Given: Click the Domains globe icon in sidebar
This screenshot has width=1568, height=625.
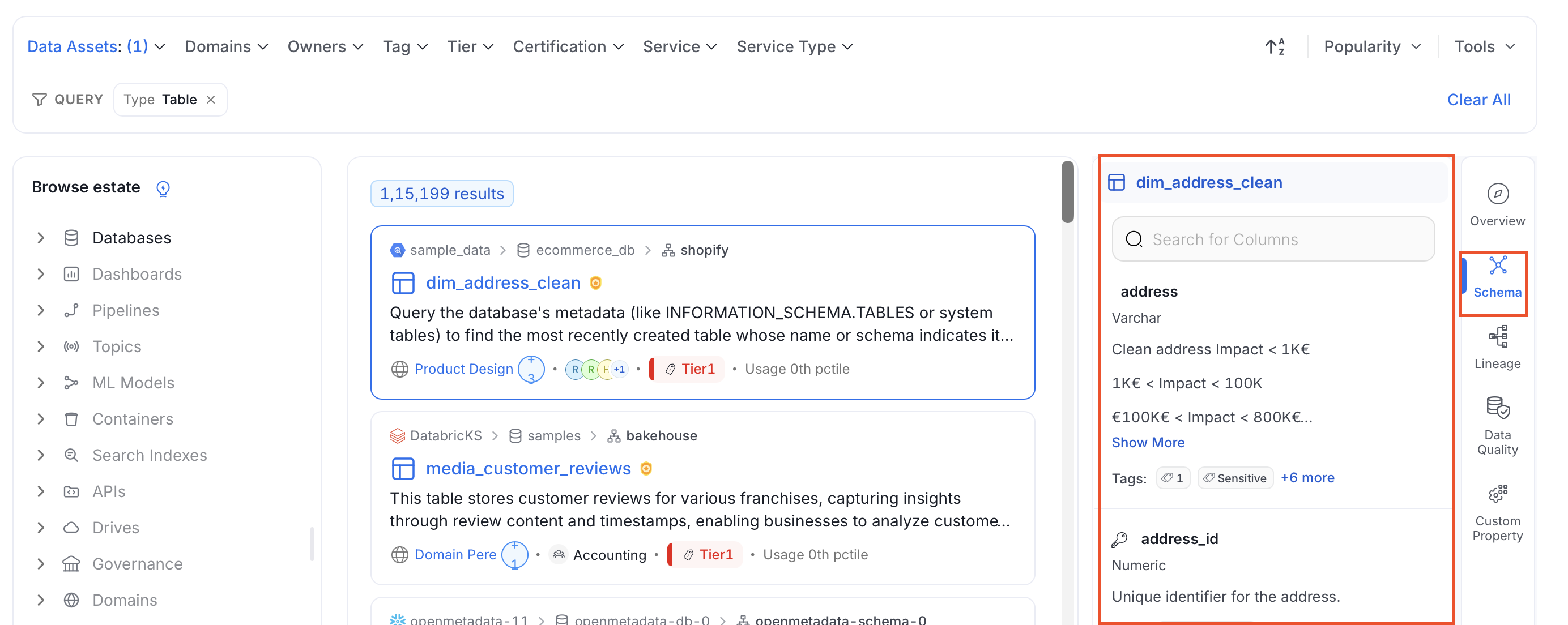Looking at the screenshot, I should tap(71, 600).
